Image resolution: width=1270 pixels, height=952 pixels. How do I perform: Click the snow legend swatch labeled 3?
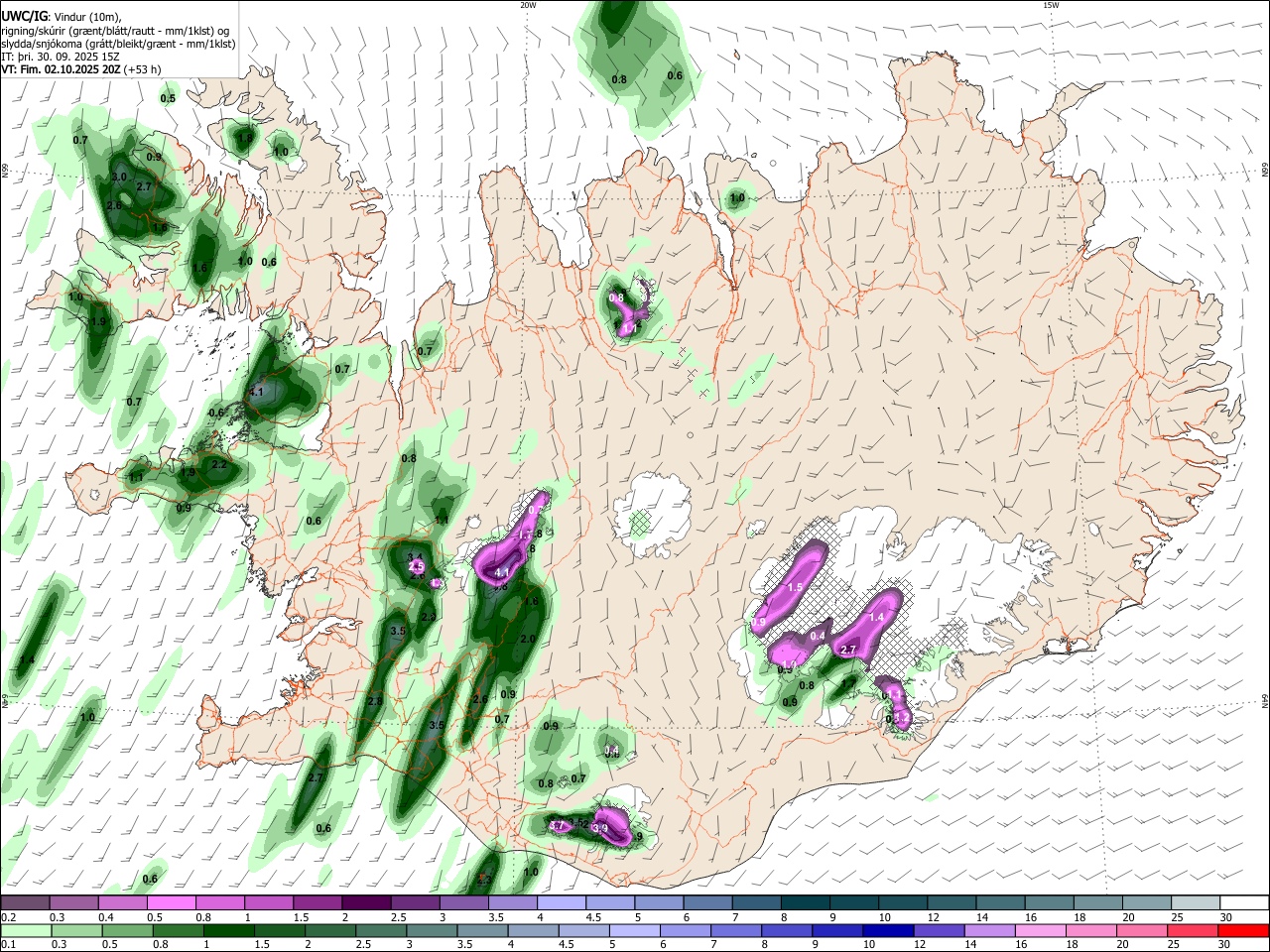pos(462,903)
